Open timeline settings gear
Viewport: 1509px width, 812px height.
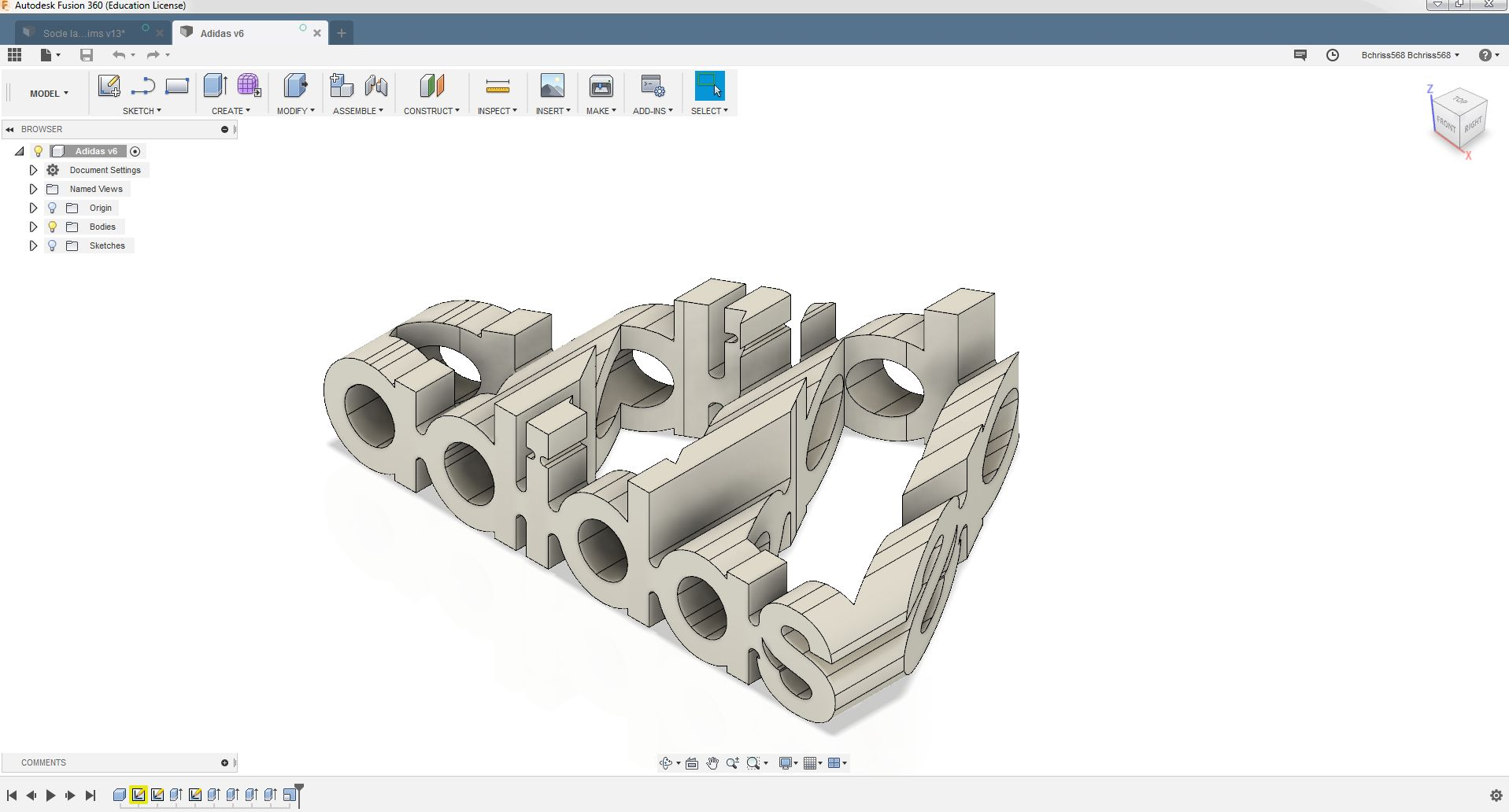pos(1496,795)
